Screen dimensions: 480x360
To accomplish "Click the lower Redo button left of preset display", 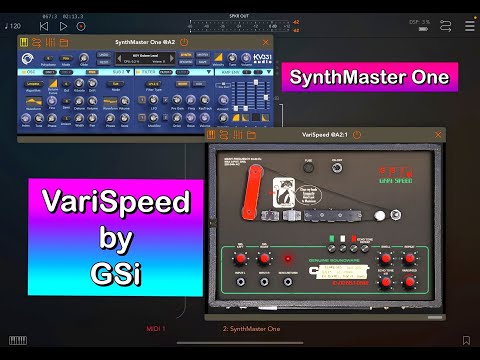I will pyautogui.click(x=104, y=62).
